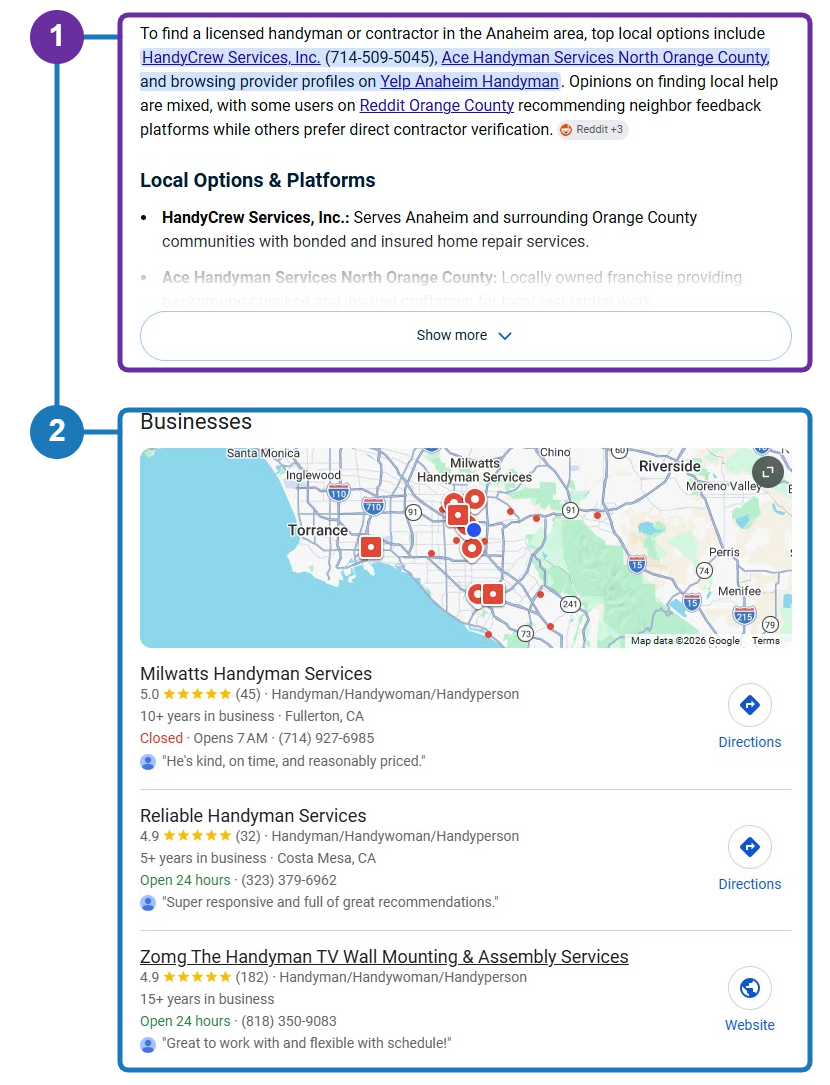The height and width of the screenshot is (1085, 830).
Task: Click the bold "HandyCrew Services, Inc.:" bullet
Action: pyautogui.click(x=255, y=218)
